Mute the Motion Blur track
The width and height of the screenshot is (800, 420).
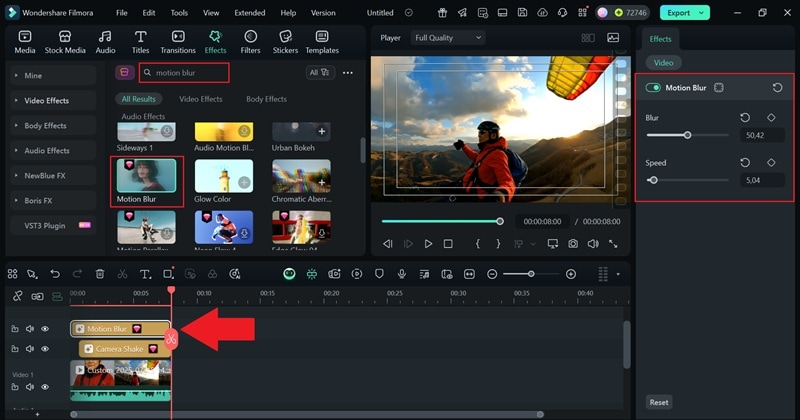(x=30, y=329)
